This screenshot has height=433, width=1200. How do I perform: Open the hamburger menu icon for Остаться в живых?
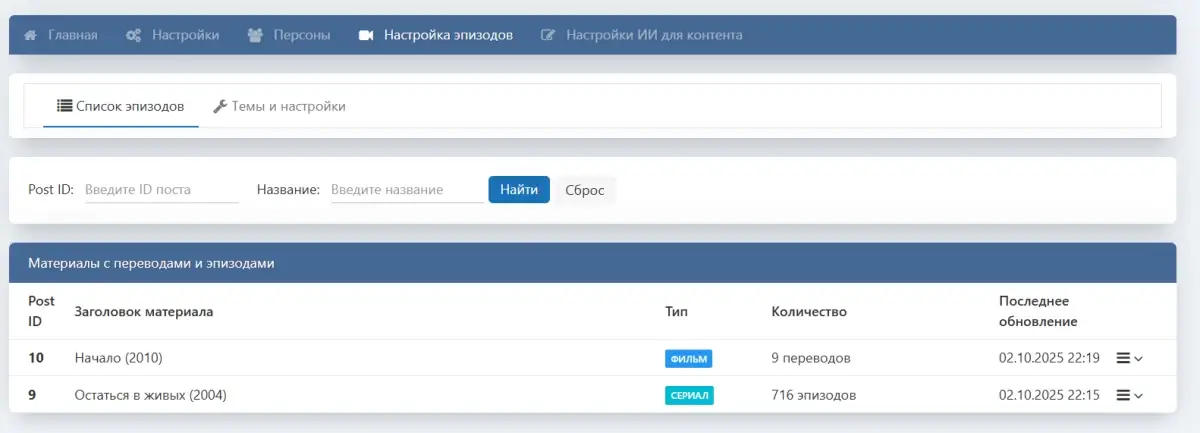pyautogui.click(x=1123, y=395)
